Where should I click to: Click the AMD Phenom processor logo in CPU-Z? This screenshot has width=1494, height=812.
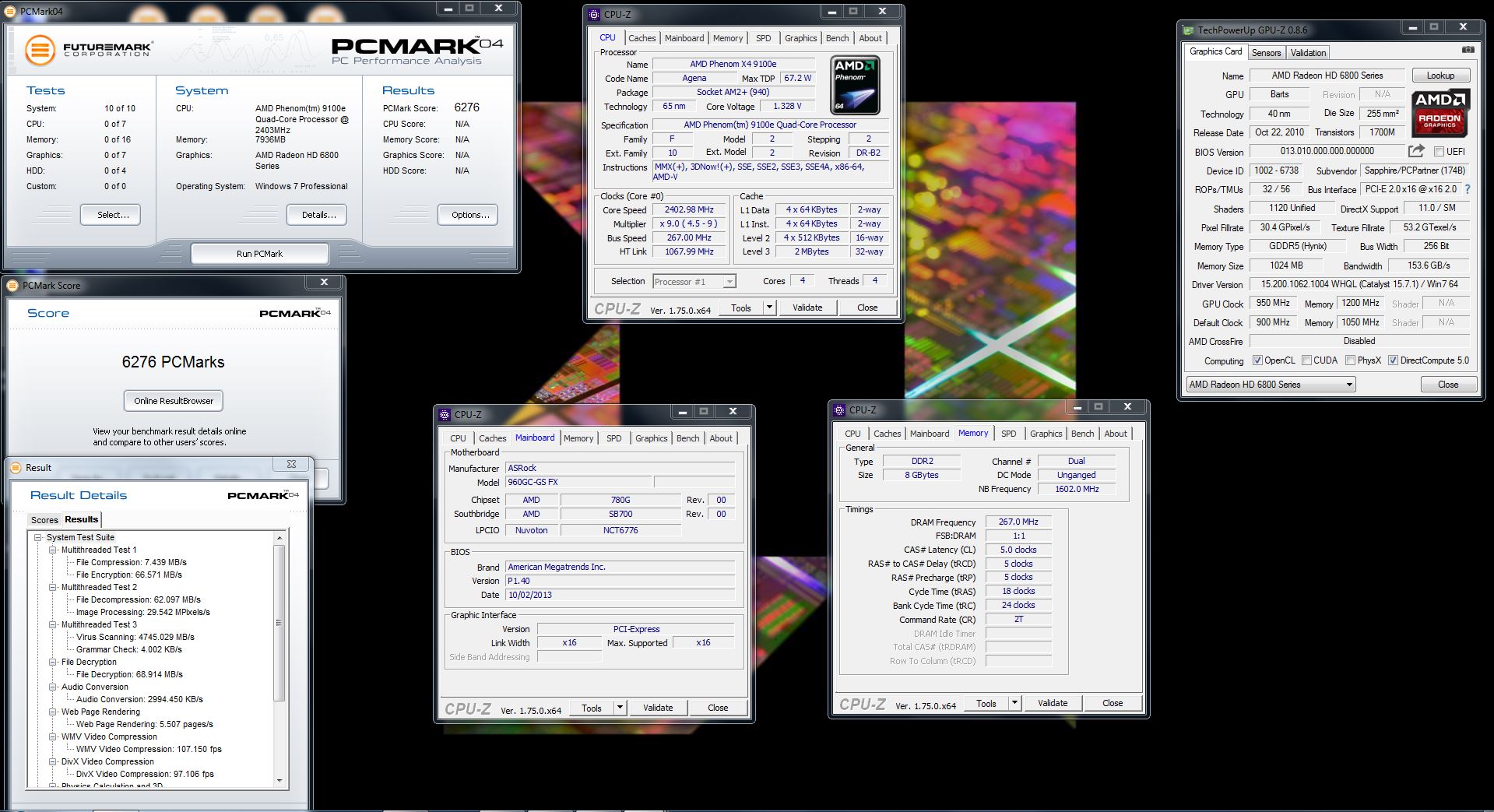856,85
